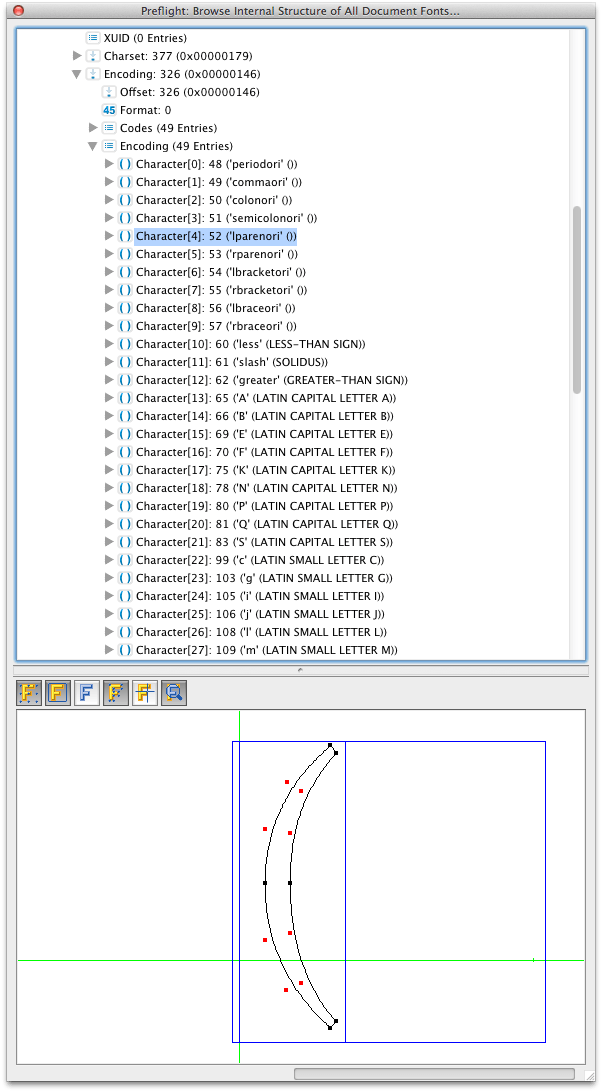Select Character[27]: 109 'm' row

click(266, 650)
